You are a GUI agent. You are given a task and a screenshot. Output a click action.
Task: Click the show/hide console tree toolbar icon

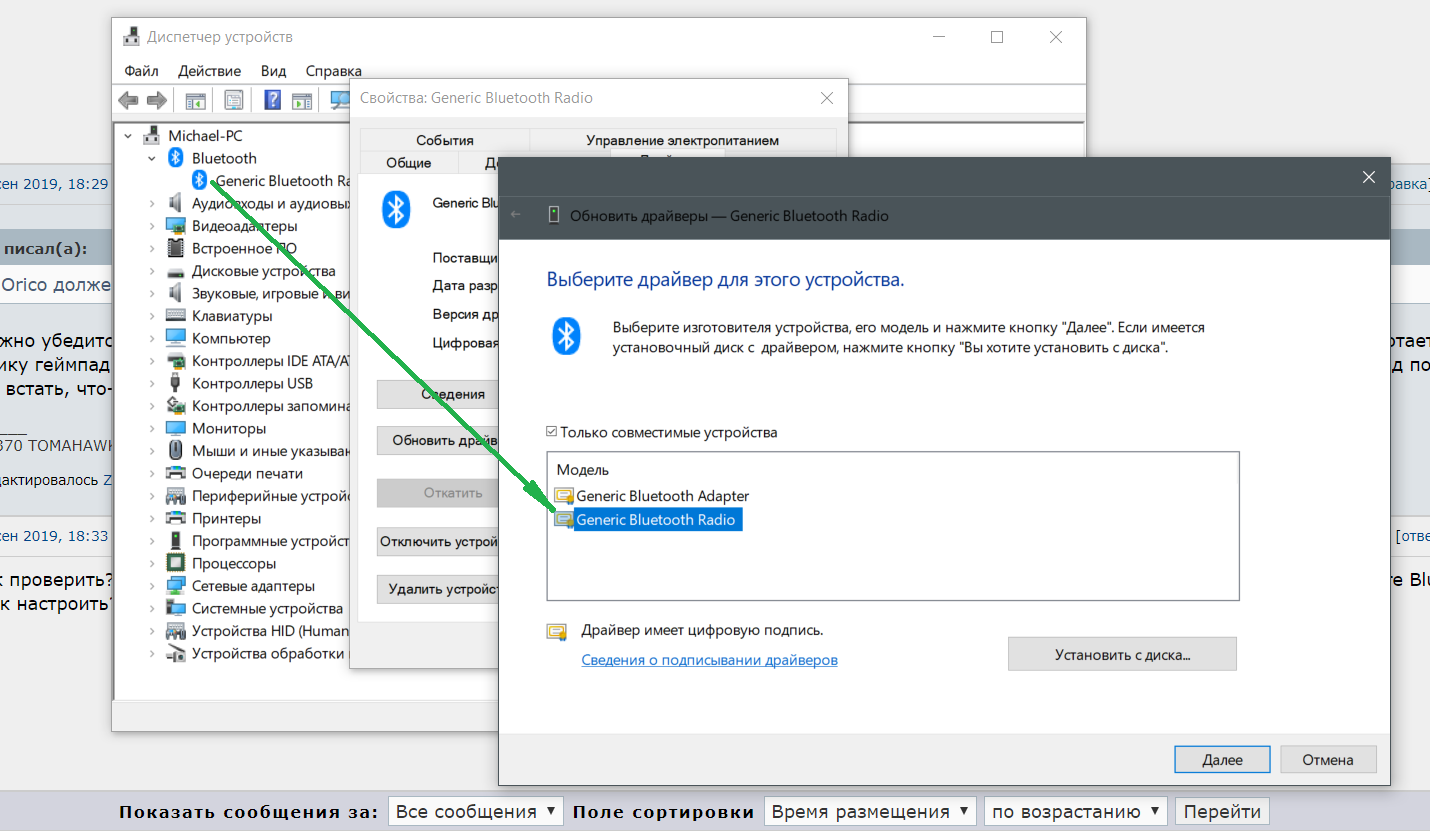coord(195,100)
